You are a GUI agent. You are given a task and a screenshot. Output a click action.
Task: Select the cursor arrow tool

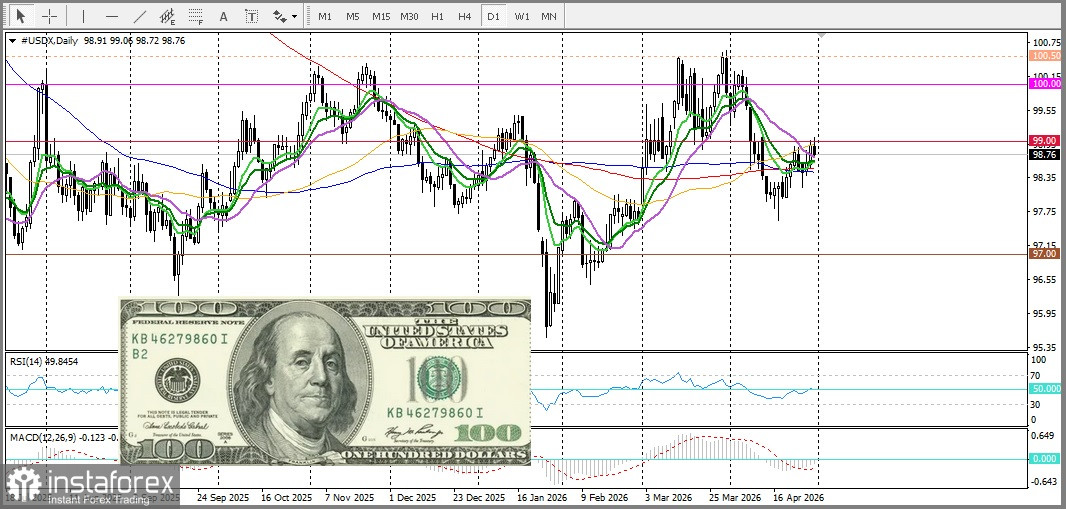point(20,15)
